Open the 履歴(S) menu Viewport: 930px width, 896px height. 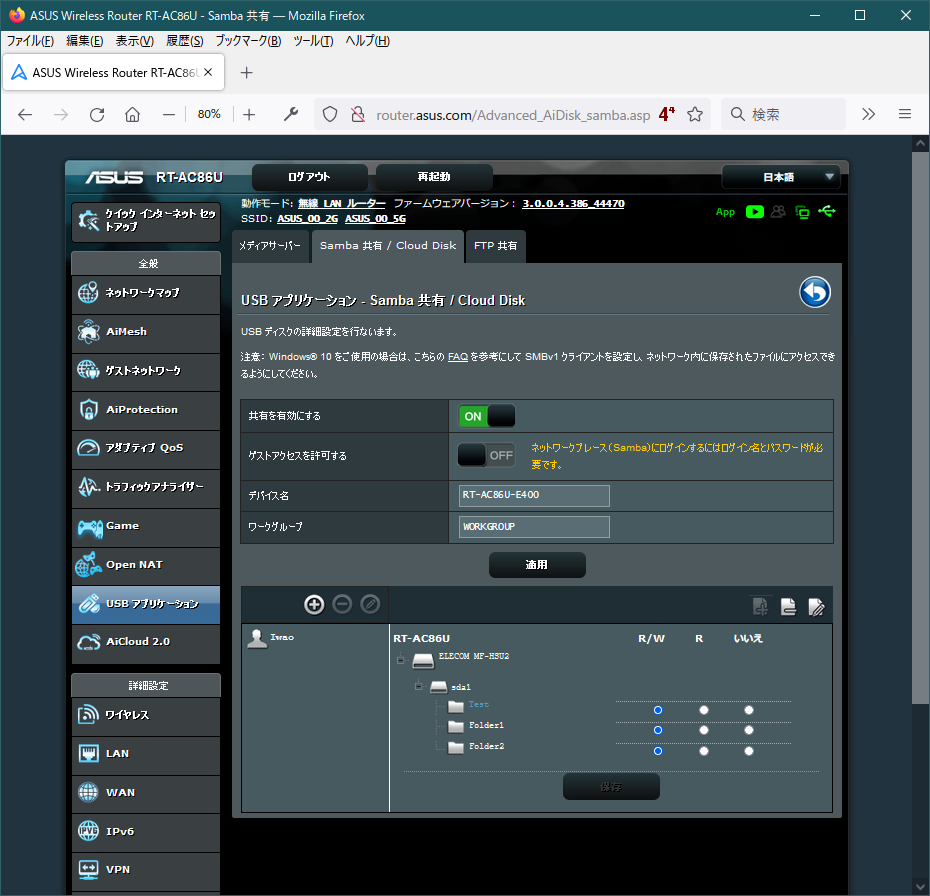(x=184, y=41)
